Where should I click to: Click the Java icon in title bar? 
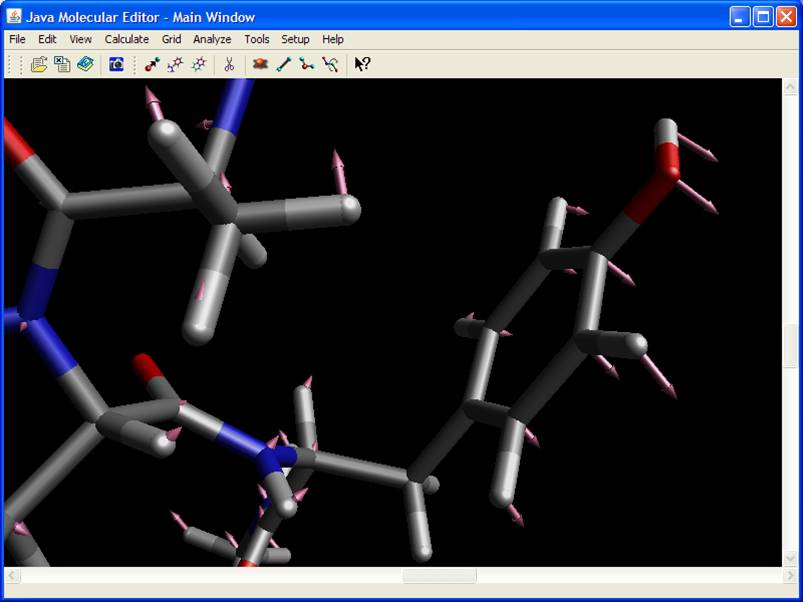click(14, 16)
